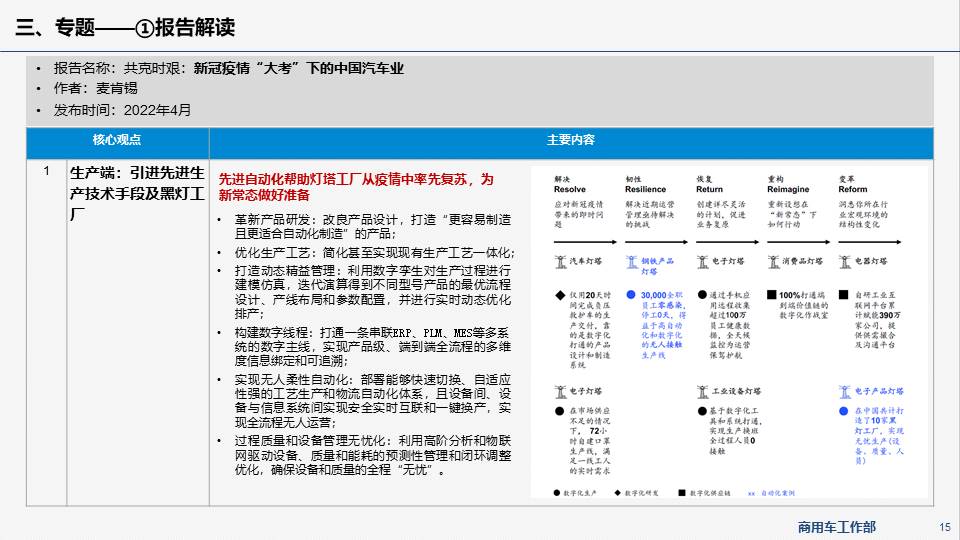Viewport: 960px width, 540px height.
Task: Click the lighthouse icon beside 消费品灯塔
Action: pos(774,262)
